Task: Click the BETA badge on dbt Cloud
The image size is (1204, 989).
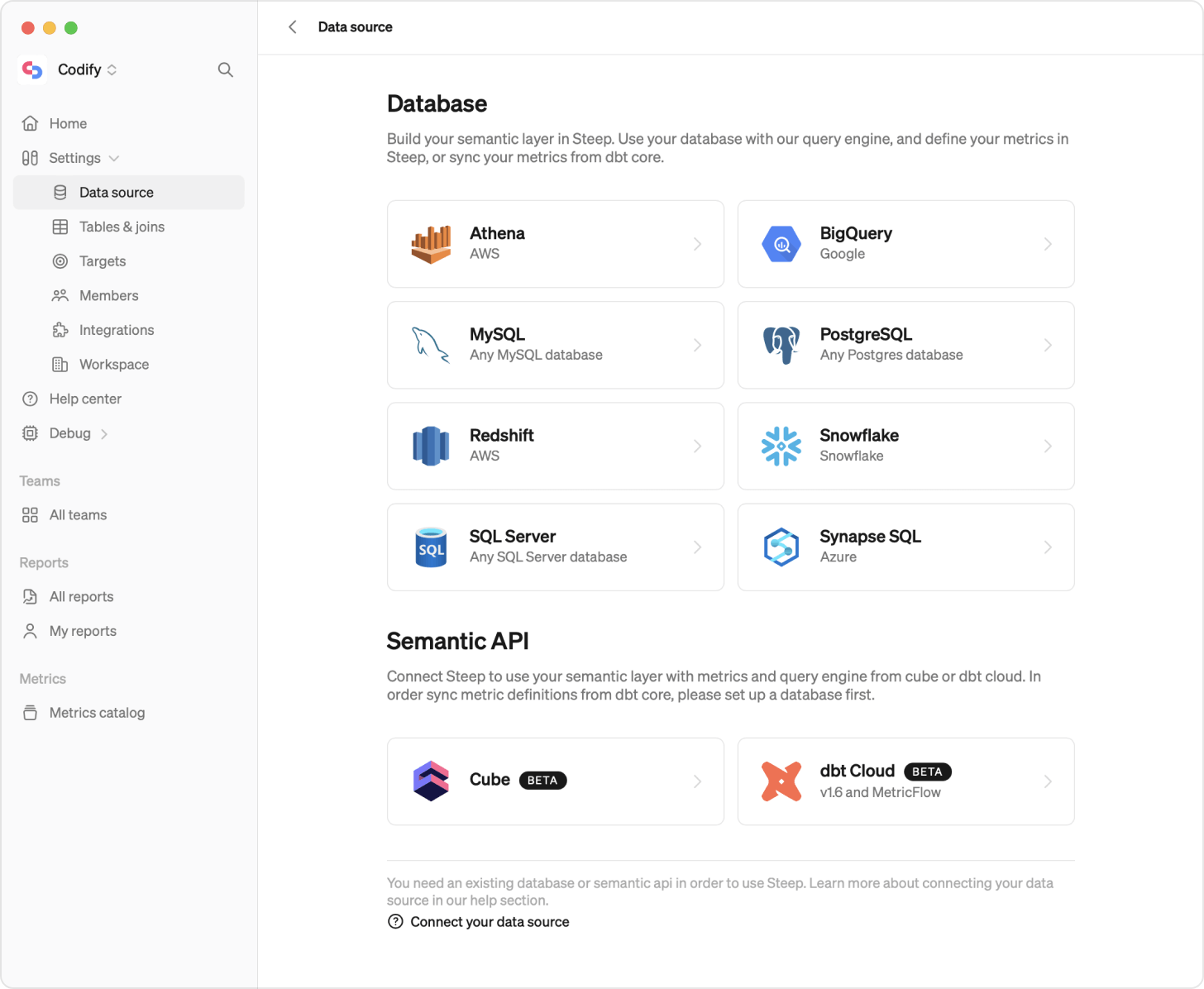Action: click(928, 772)
